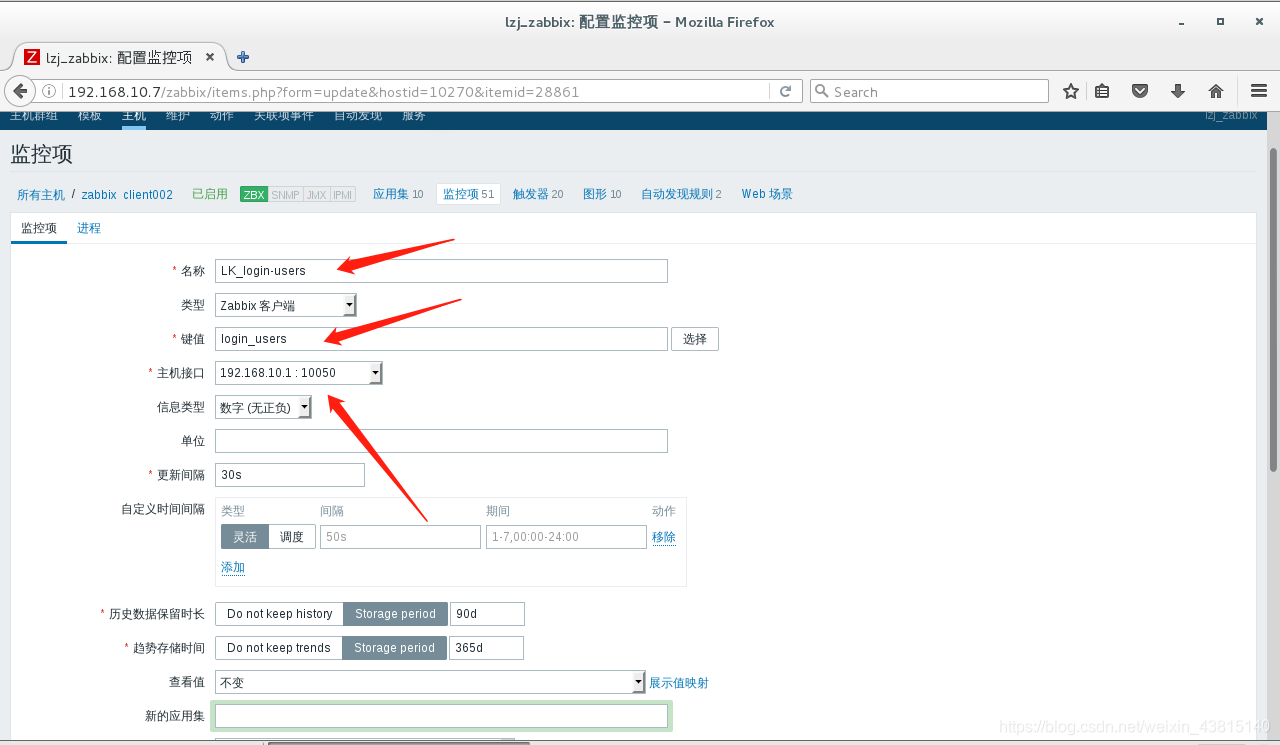
Task: Open the 主机接口 dropdown 192.168.10.1 : 10050
Action: [299, 373]
